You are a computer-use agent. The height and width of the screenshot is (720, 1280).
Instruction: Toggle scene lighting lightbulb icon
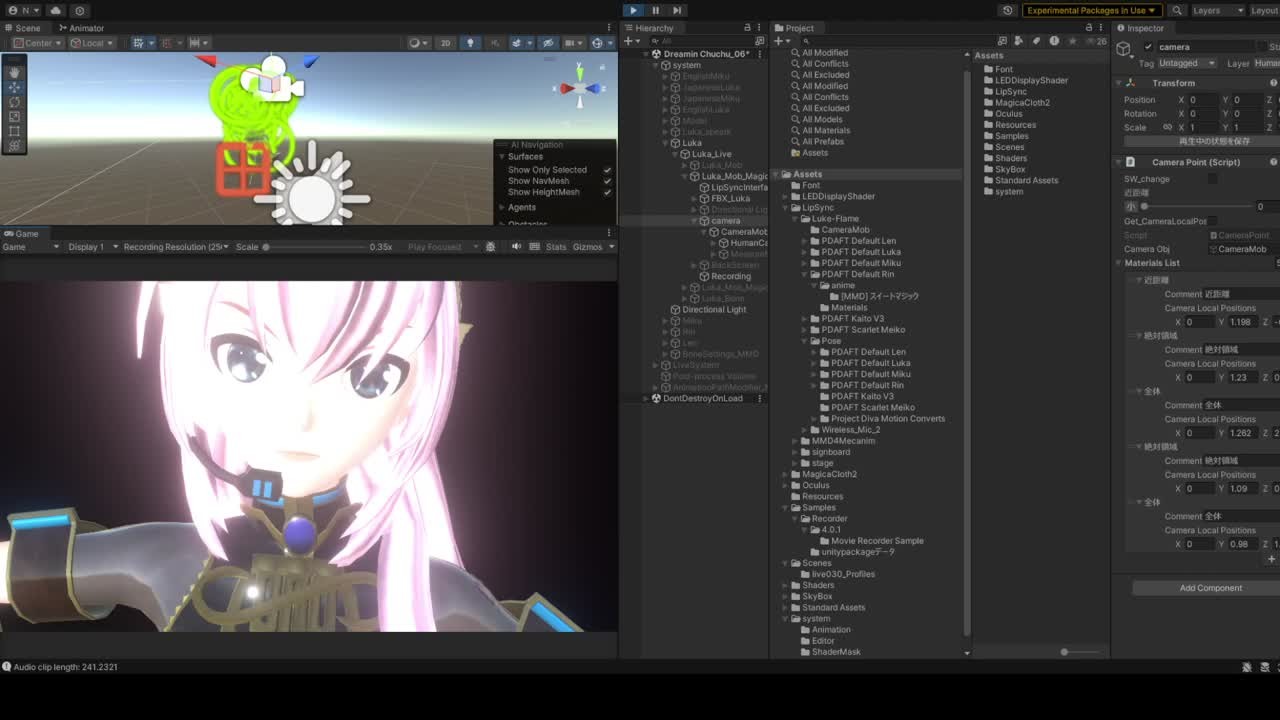point(470,43)
